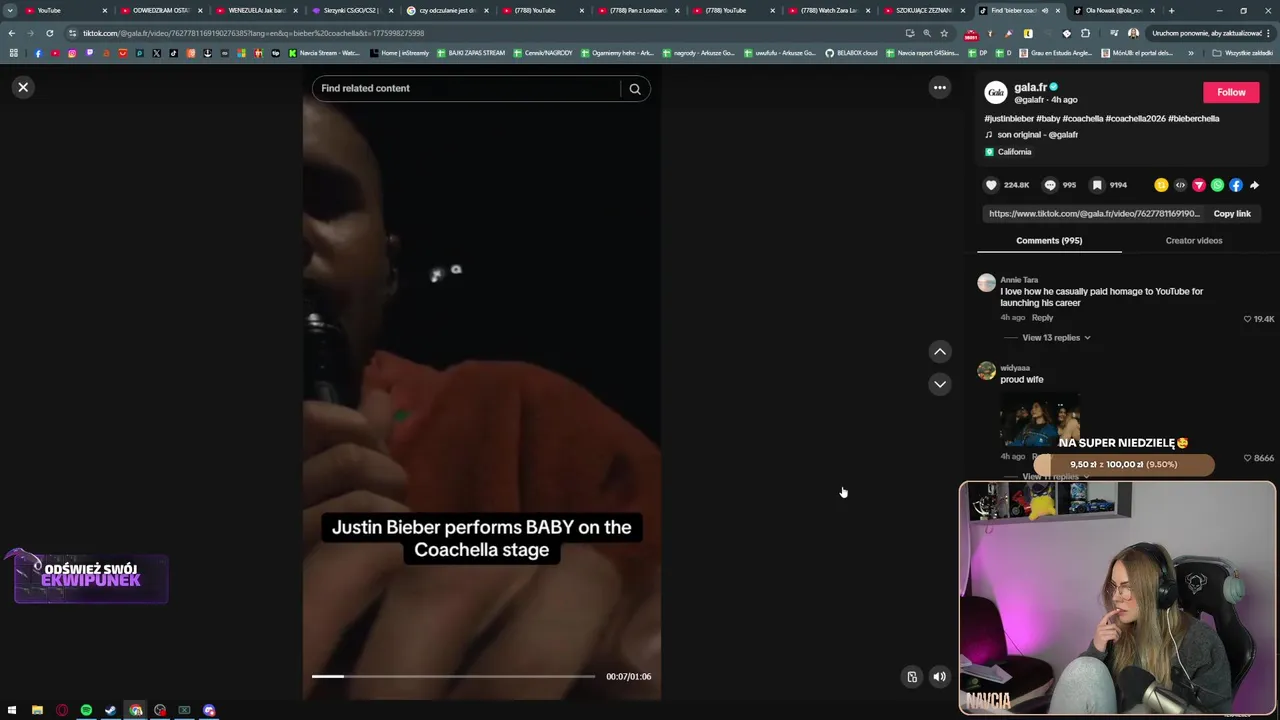Open the BAJKI ZAPAS STREAM bookmark
The width and height of the screenshot is (1280, 720).
[x=470, y=53]
